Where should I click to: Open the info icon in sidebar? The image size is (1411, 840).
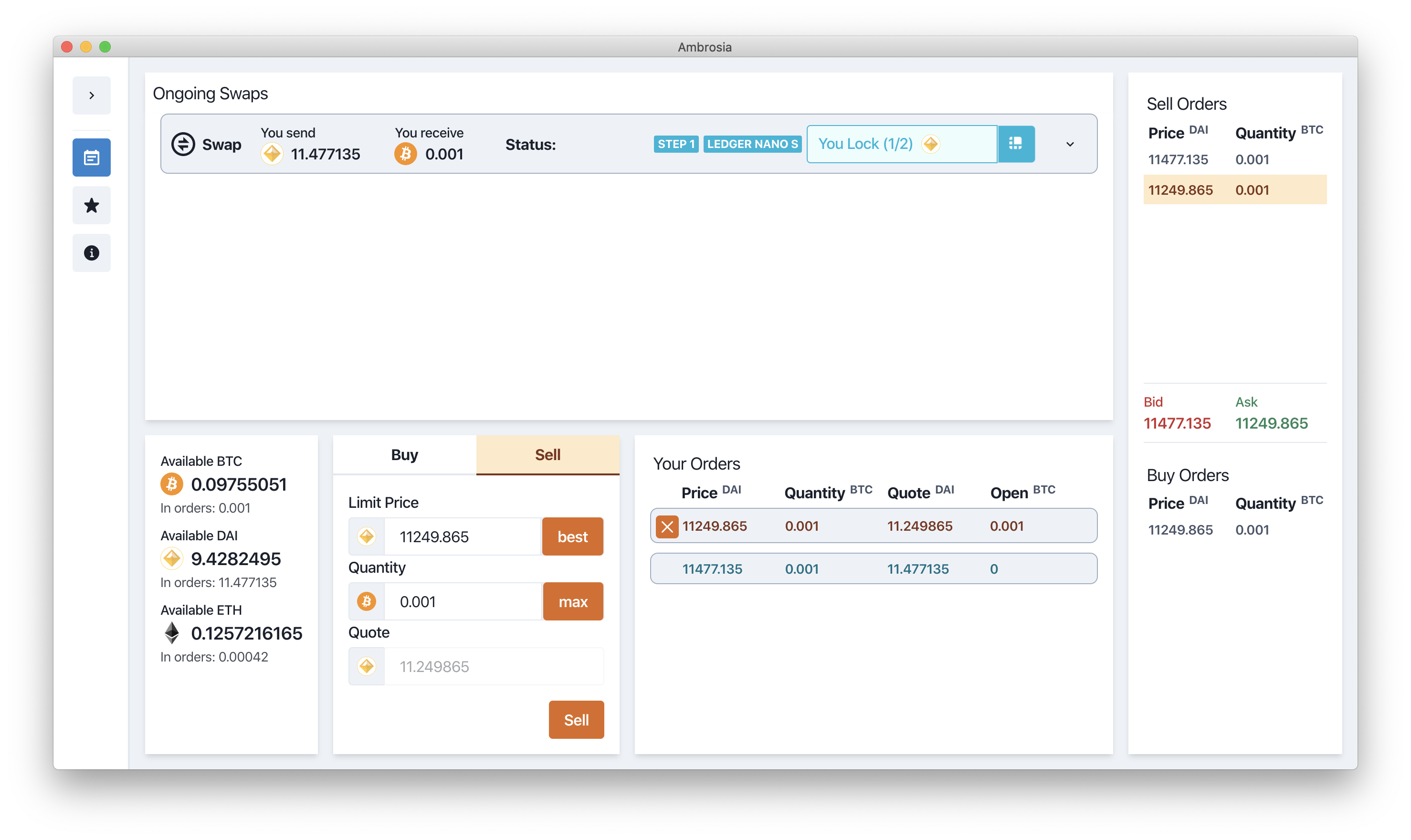91,253
